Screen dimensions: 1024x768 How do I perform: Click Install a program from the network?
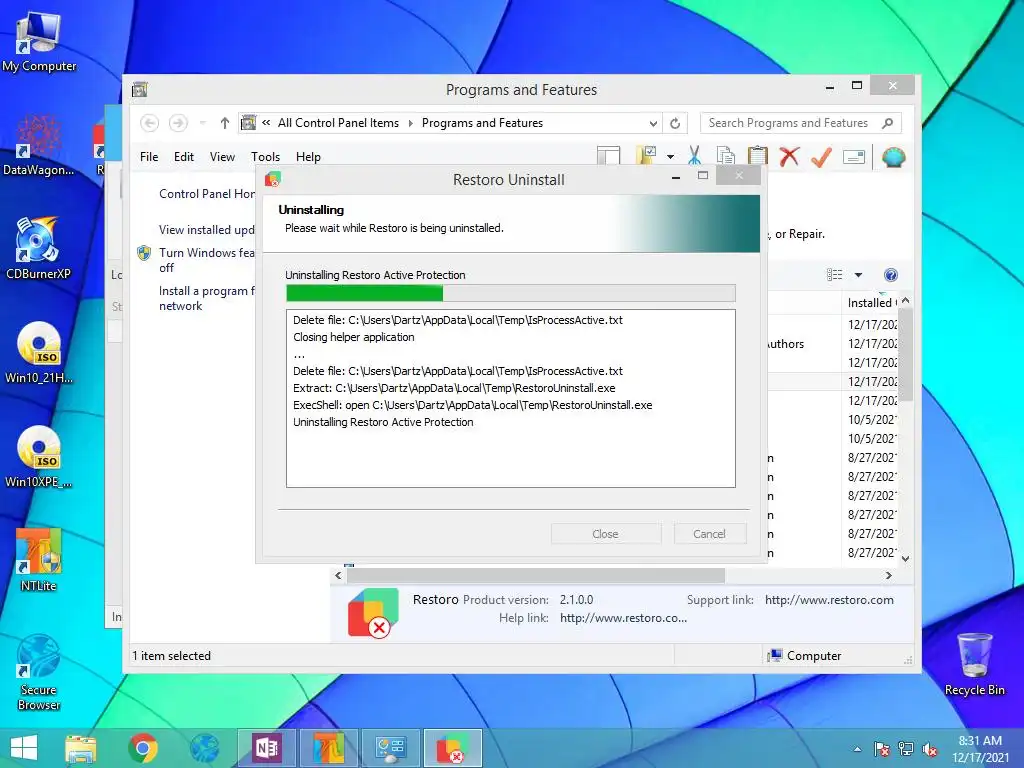tap(206, 298)
